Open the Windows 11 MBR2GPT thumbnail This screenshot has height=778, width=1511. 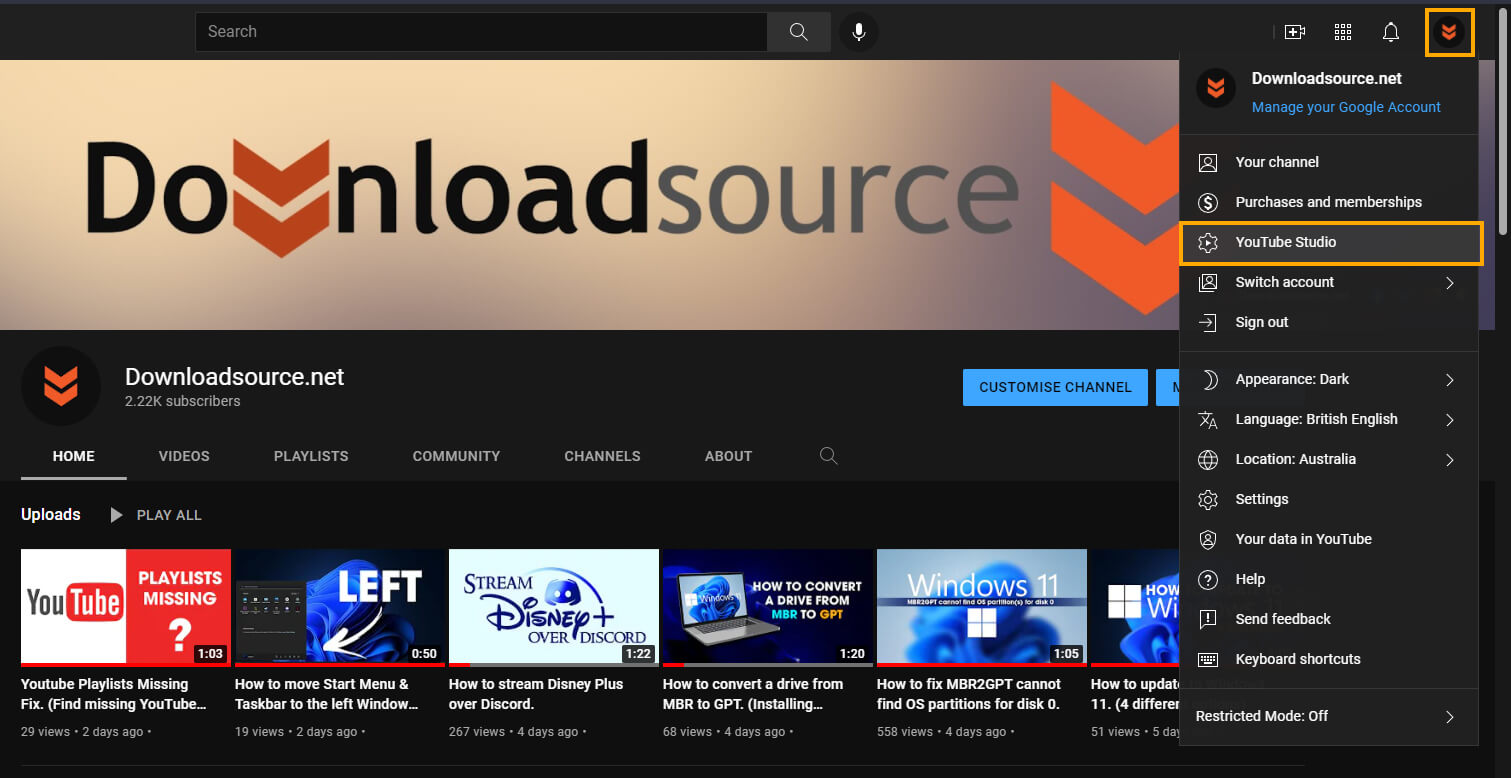[982, 607]
